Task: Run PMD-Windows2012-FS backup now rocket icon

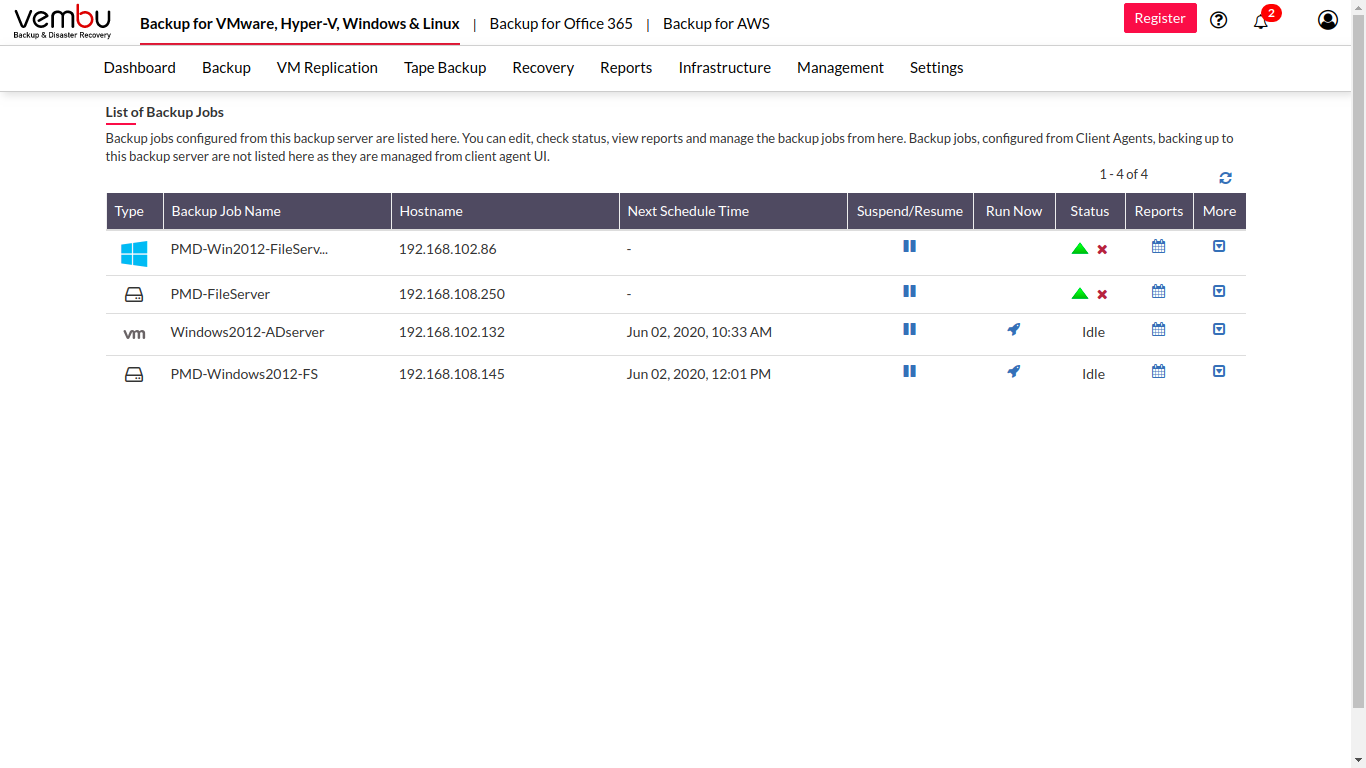Action: 1014,371
